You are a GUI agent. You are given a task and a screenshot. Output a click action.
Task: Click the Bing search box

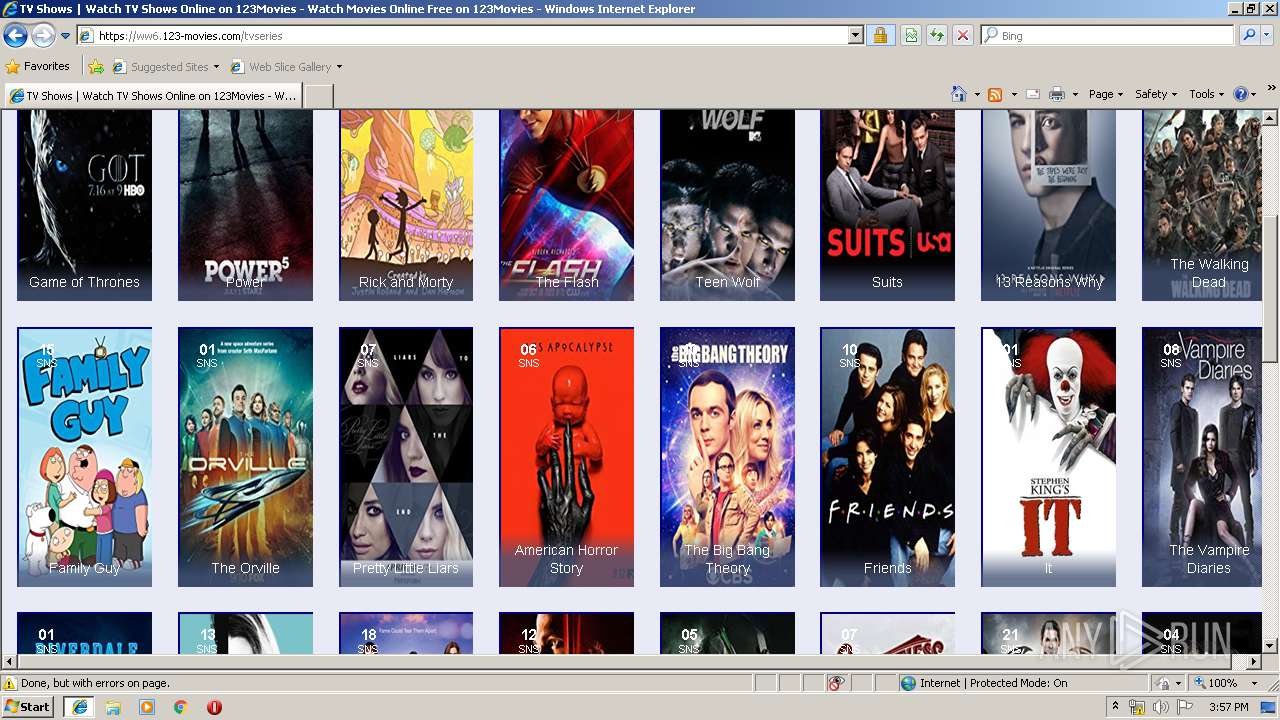1107,36
